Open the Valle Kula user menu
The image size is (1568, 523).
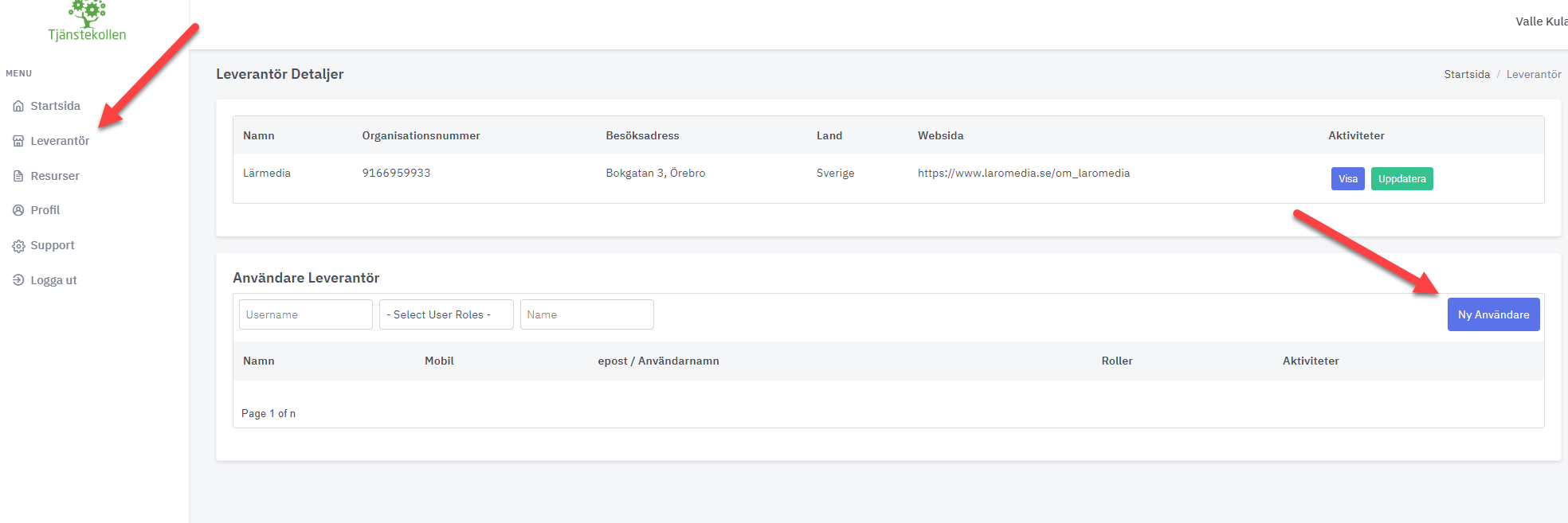[1542, 21]
